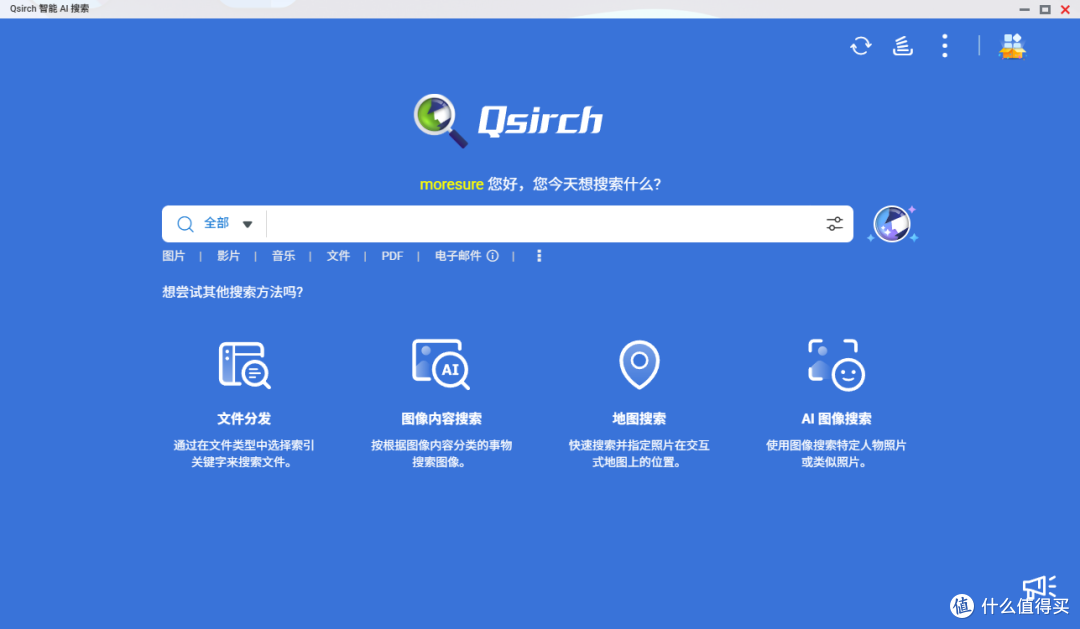Screen dimensions: 1080x629
Task: Open 地图搜索 title link
Action: coord(639,418)
